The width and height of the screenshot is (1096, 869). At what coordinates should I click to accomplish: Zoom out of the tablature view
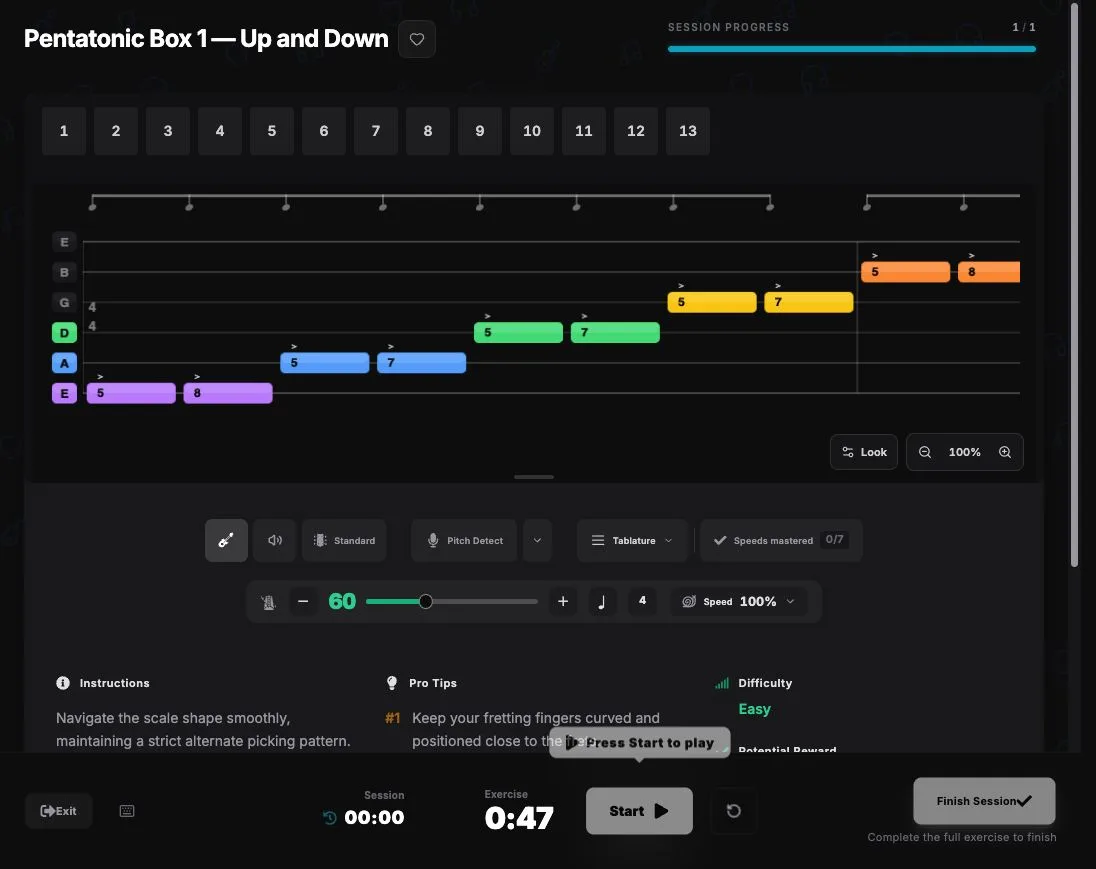924,452
